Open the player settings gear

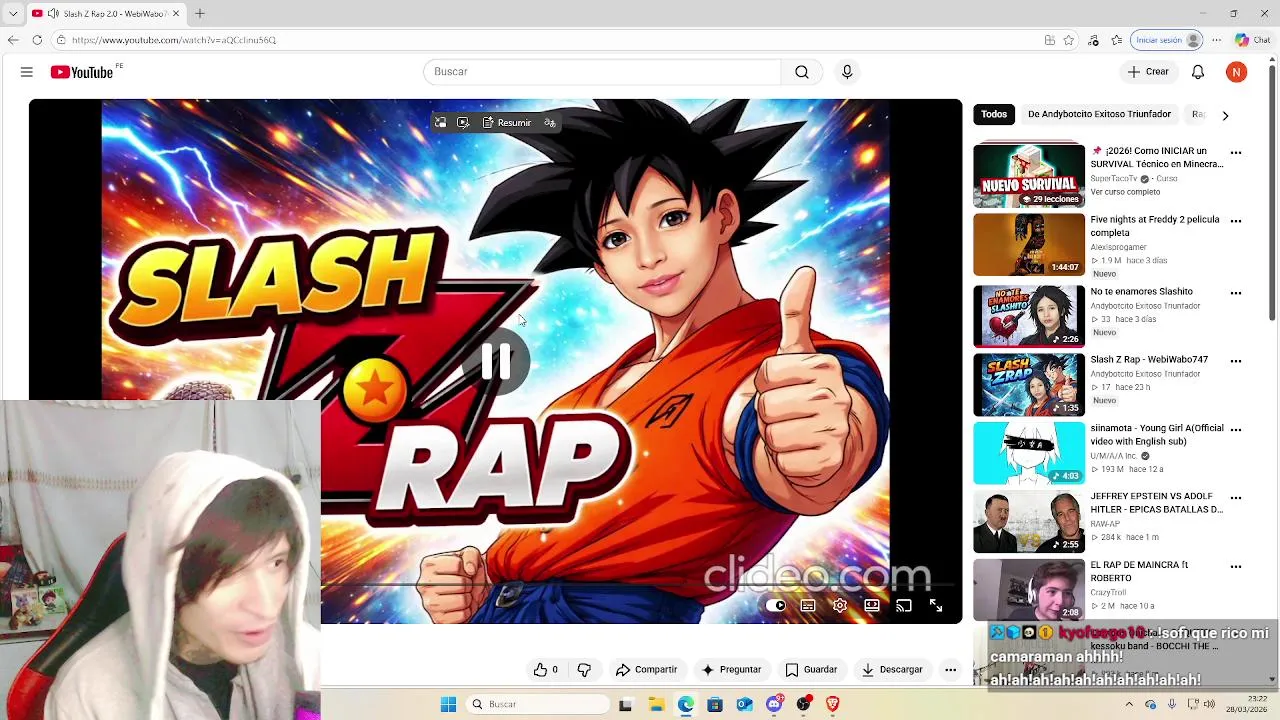[840, 605]
